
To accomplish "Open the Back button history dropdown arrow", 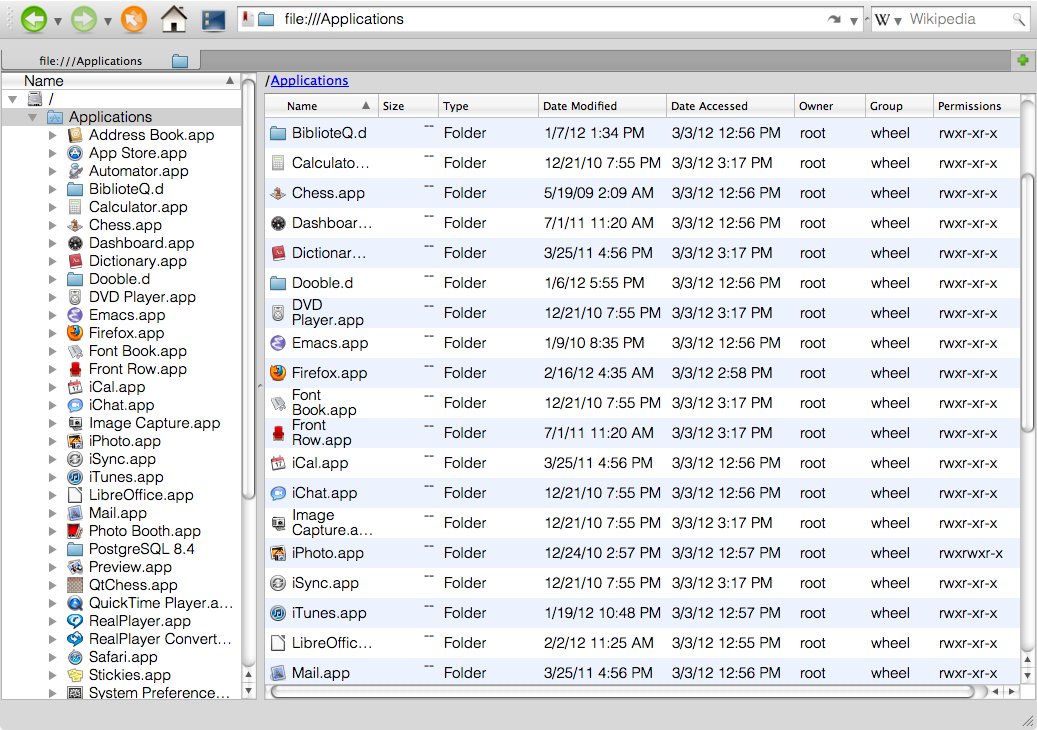I will pyautogui.click(x=58, y=21).
